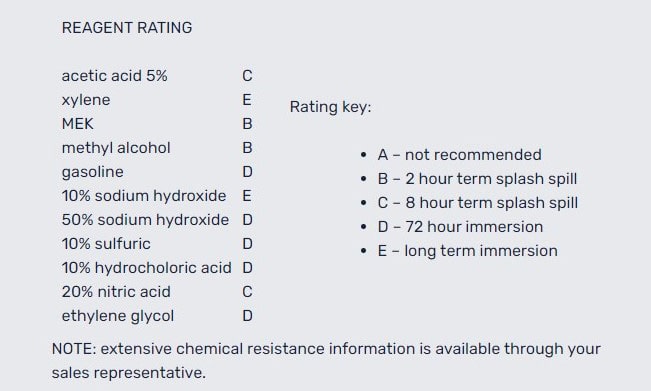Click the NOTE about chemical resistance information

326,361
